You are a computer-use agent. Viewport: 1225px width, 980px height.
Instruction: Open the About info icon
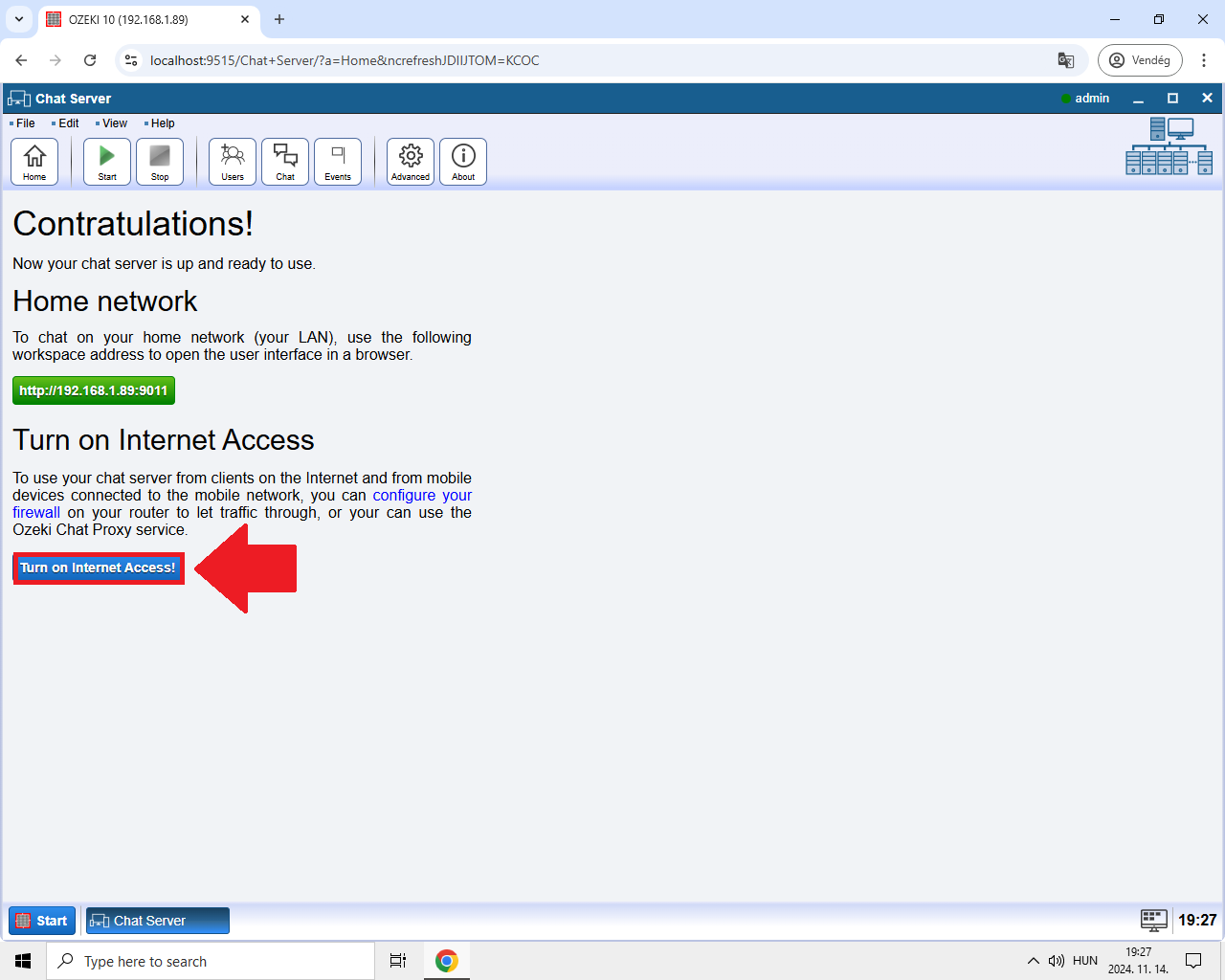tap(463, 161)
